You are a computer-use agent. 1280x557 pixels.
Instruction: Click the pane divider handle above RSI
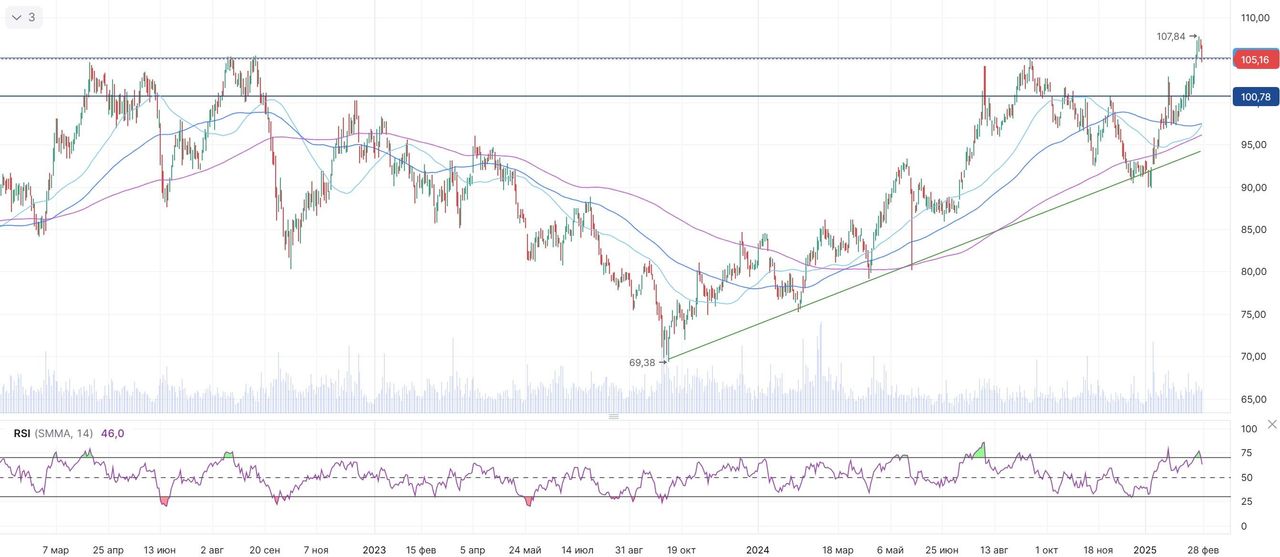click(613, 416)
